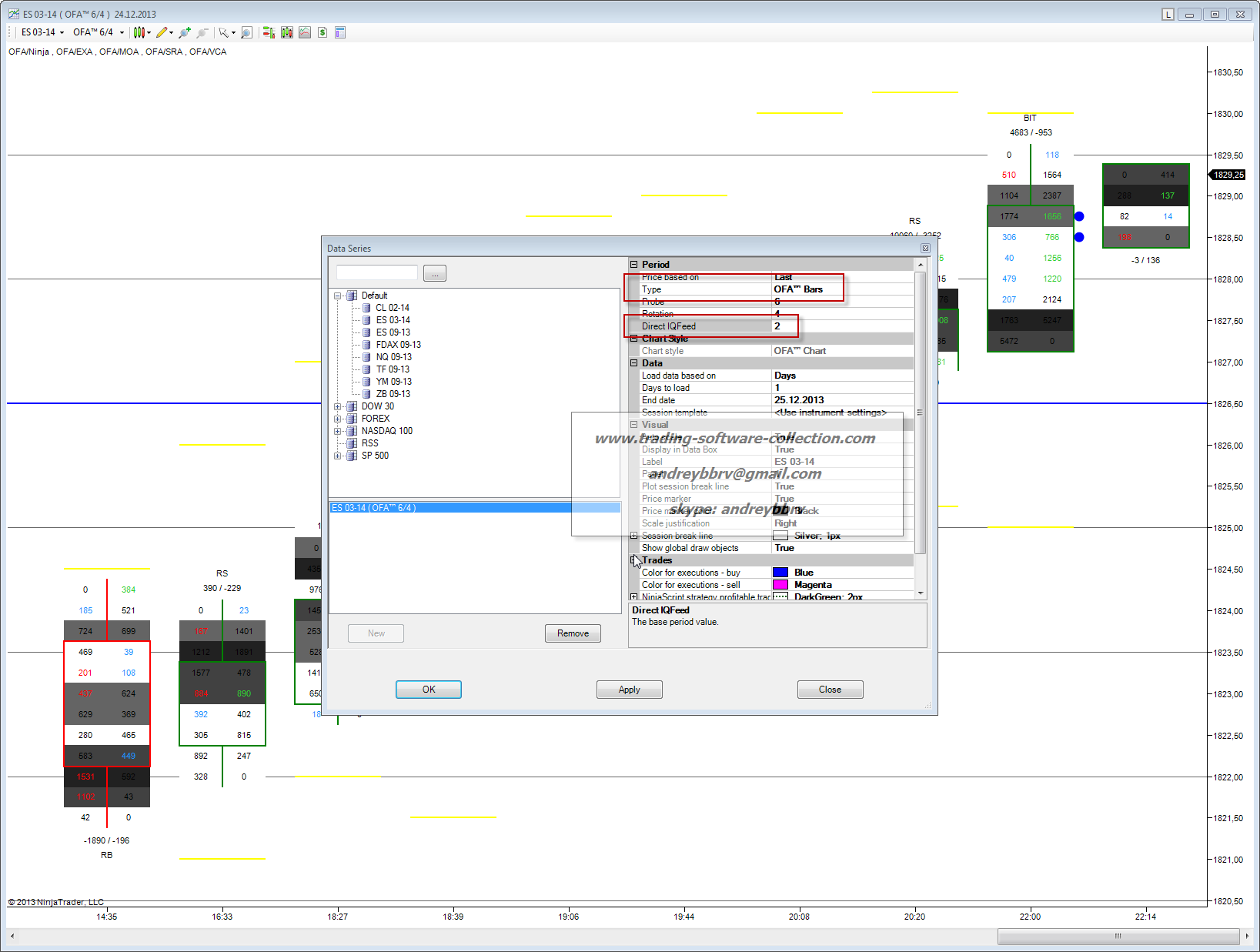This screenshot has height=952, width=1260.
Task: Click the zoom in magnifier icon
Action: point(185,32)
